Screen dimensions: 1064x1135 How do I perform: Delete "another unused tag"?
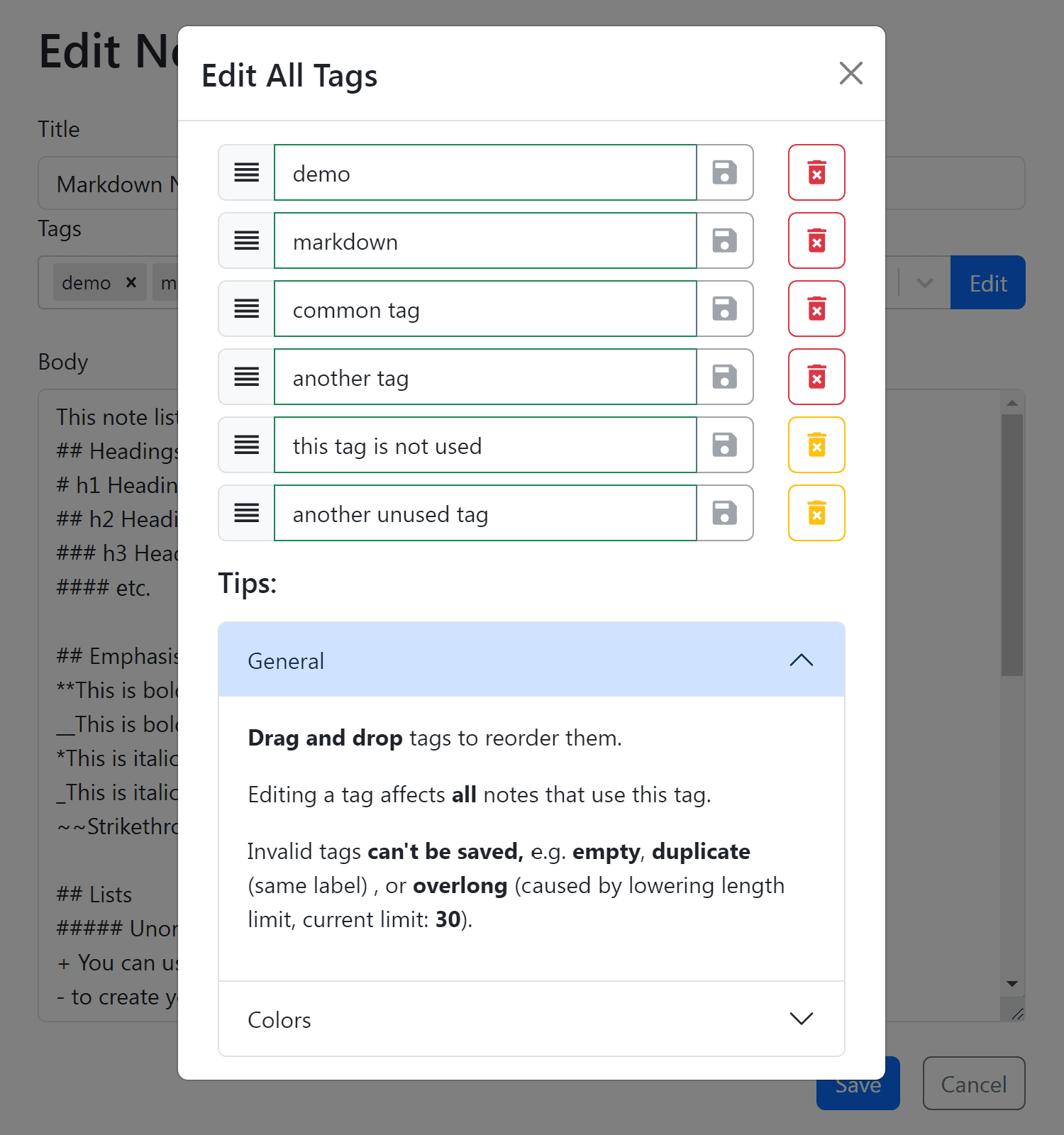click(x=816, y=513)
